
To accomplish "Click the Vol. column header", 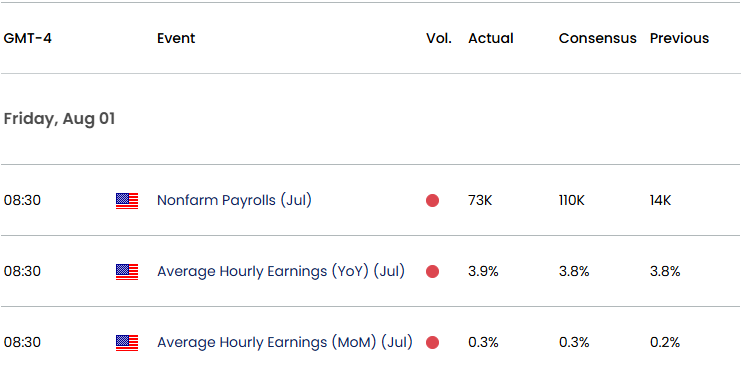I will click(439, 38).
